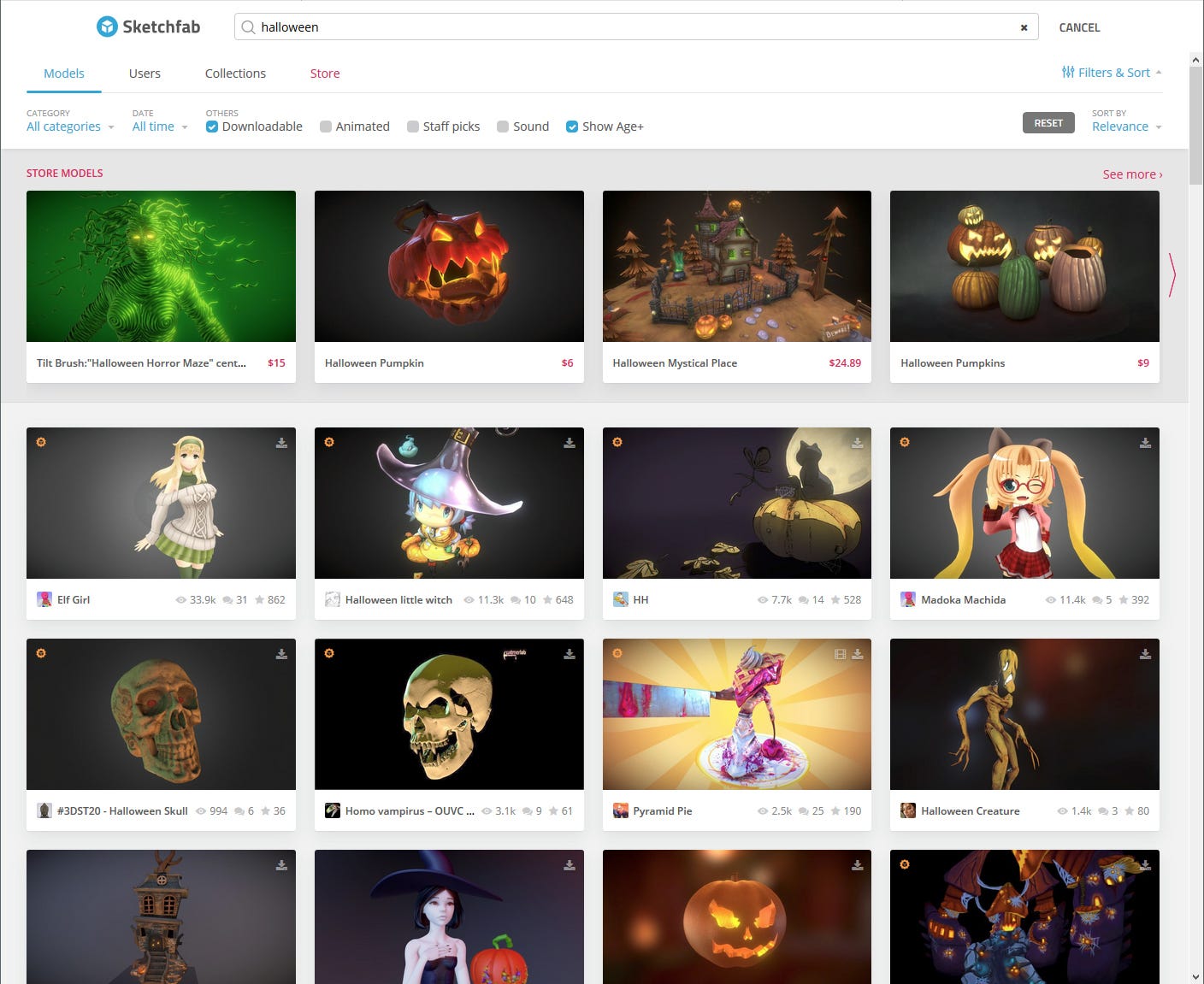Click the animation film icon on Pyramid Pie
The height and width of the screenshot is (984, 1204).
[840, 654]
